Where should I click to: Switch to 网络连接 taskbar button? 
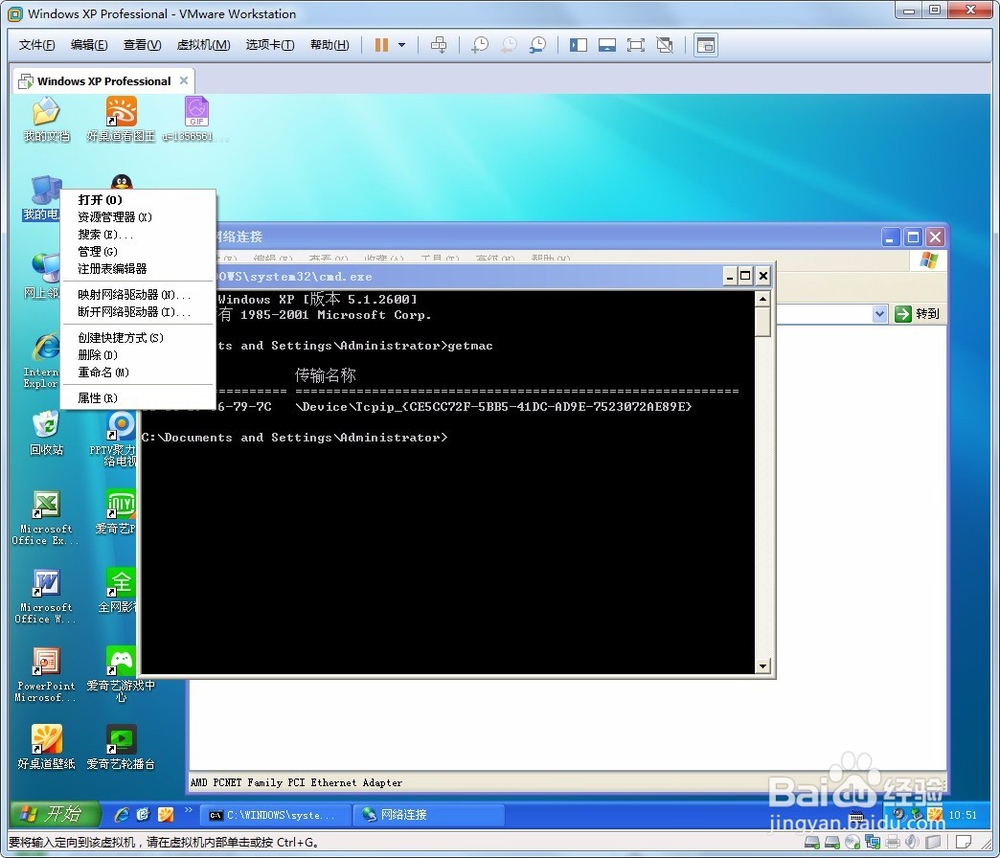pos(429,815)
